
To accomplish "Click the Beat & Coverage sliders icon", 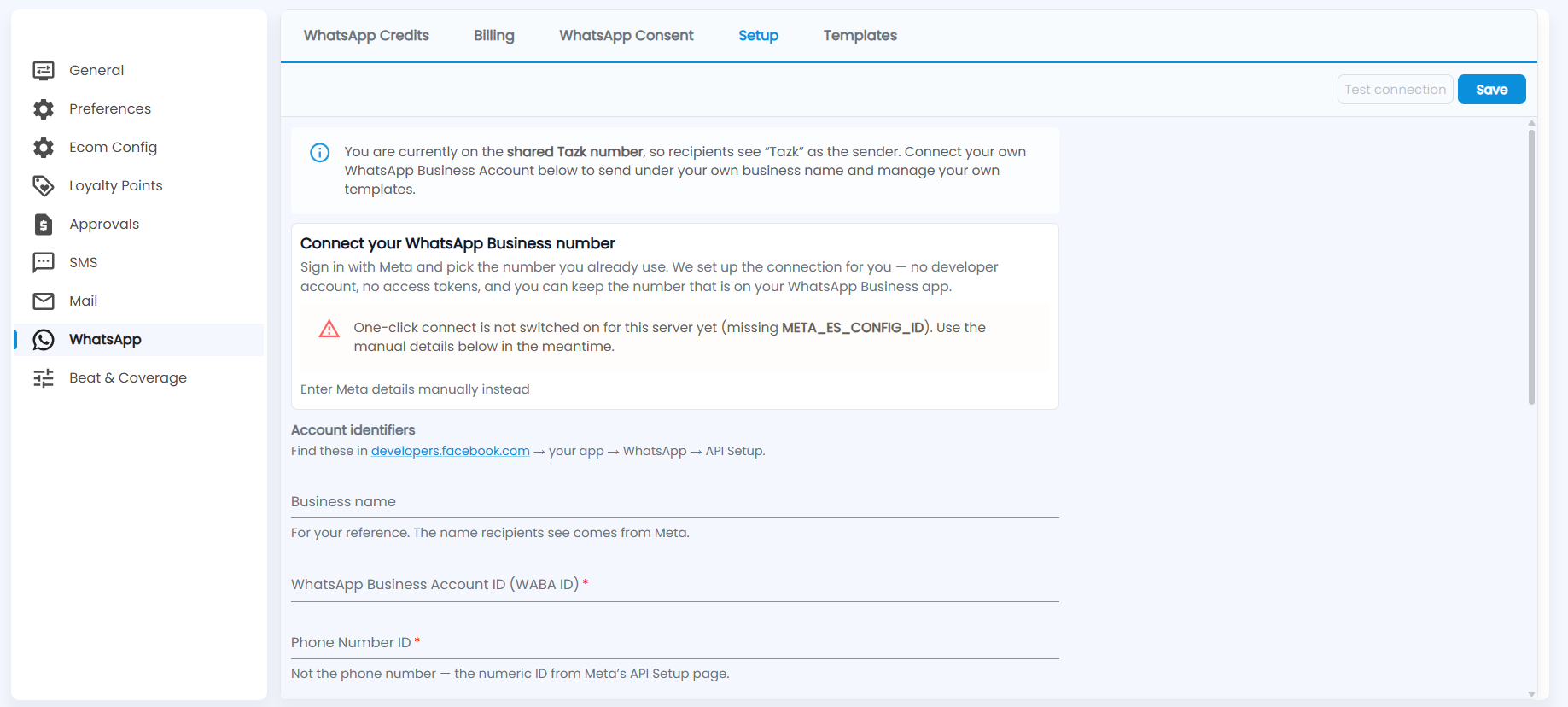I will 44,377.
